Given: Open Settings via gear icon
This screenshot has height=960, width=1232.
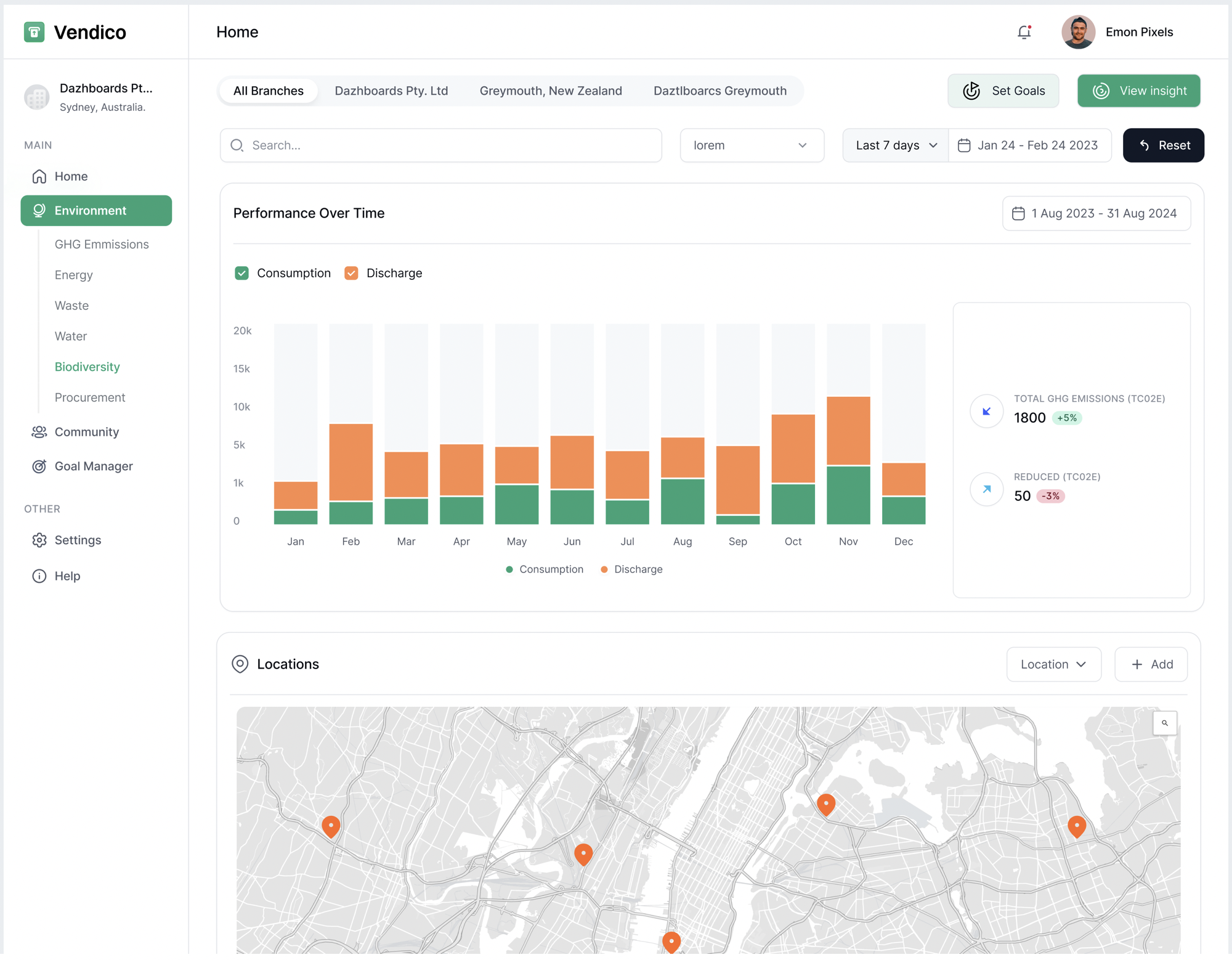Looking at the screenshot, I should click(x=39, y=540).
